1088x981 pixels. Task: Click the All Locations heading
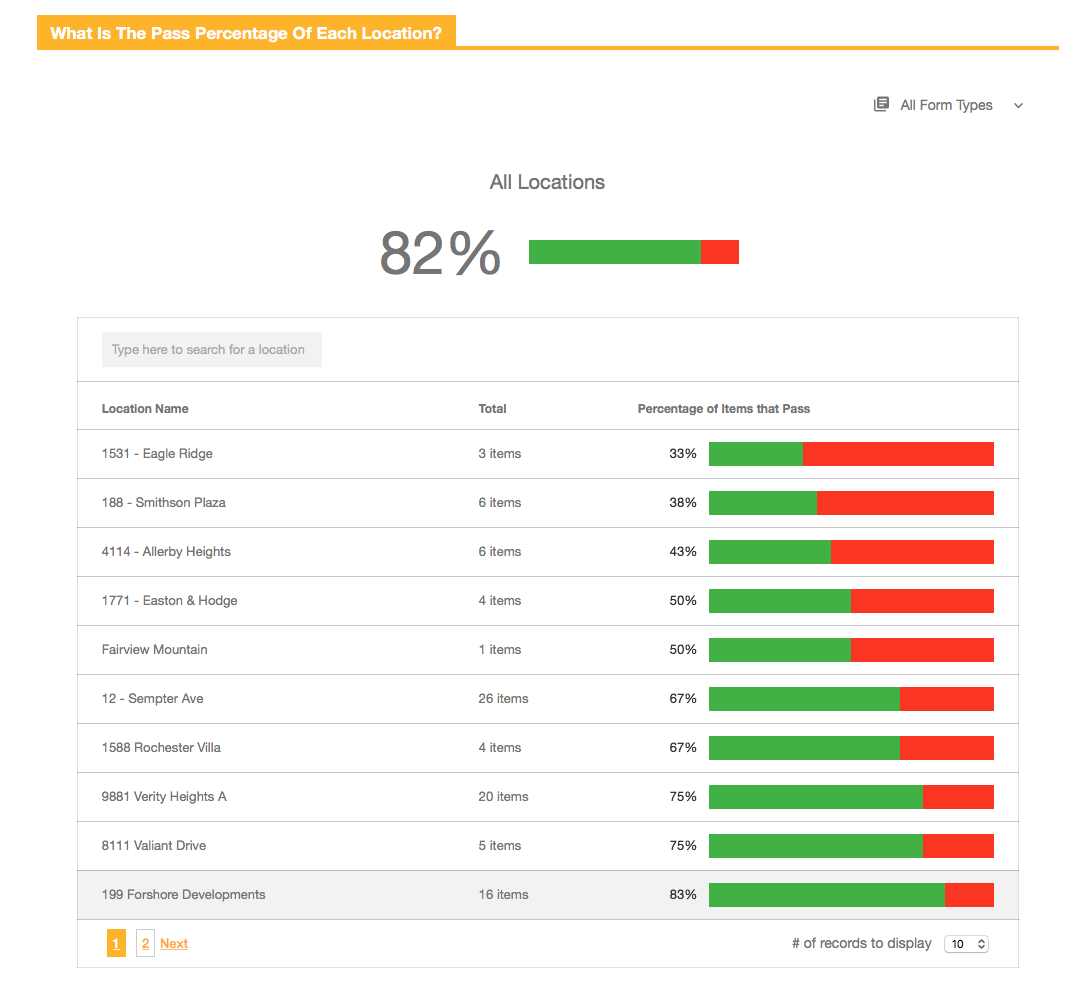[x=547, y=182]
